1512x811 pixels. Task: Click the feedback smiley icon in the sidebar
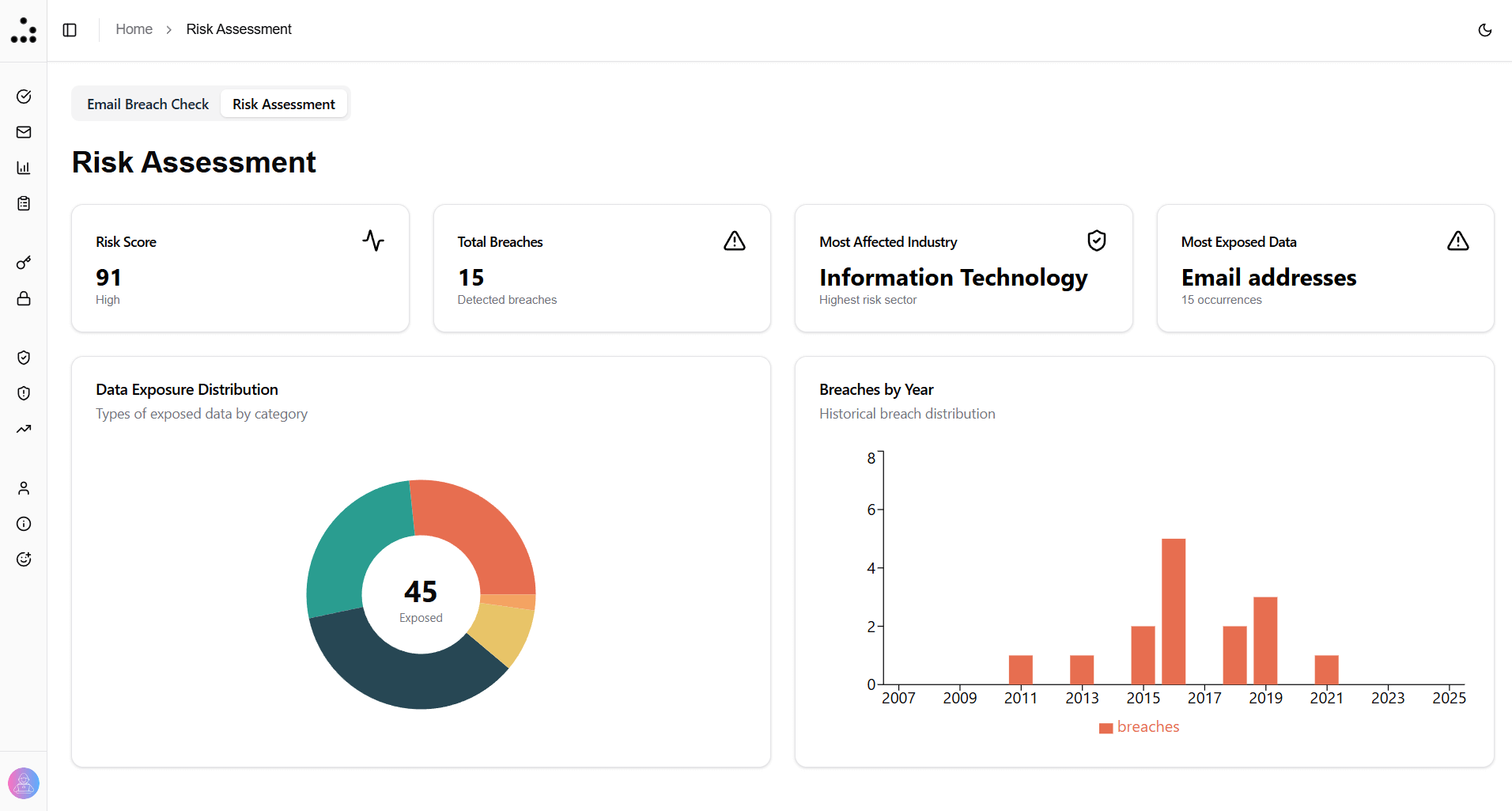pyautogui.click(x=24, y=559)
